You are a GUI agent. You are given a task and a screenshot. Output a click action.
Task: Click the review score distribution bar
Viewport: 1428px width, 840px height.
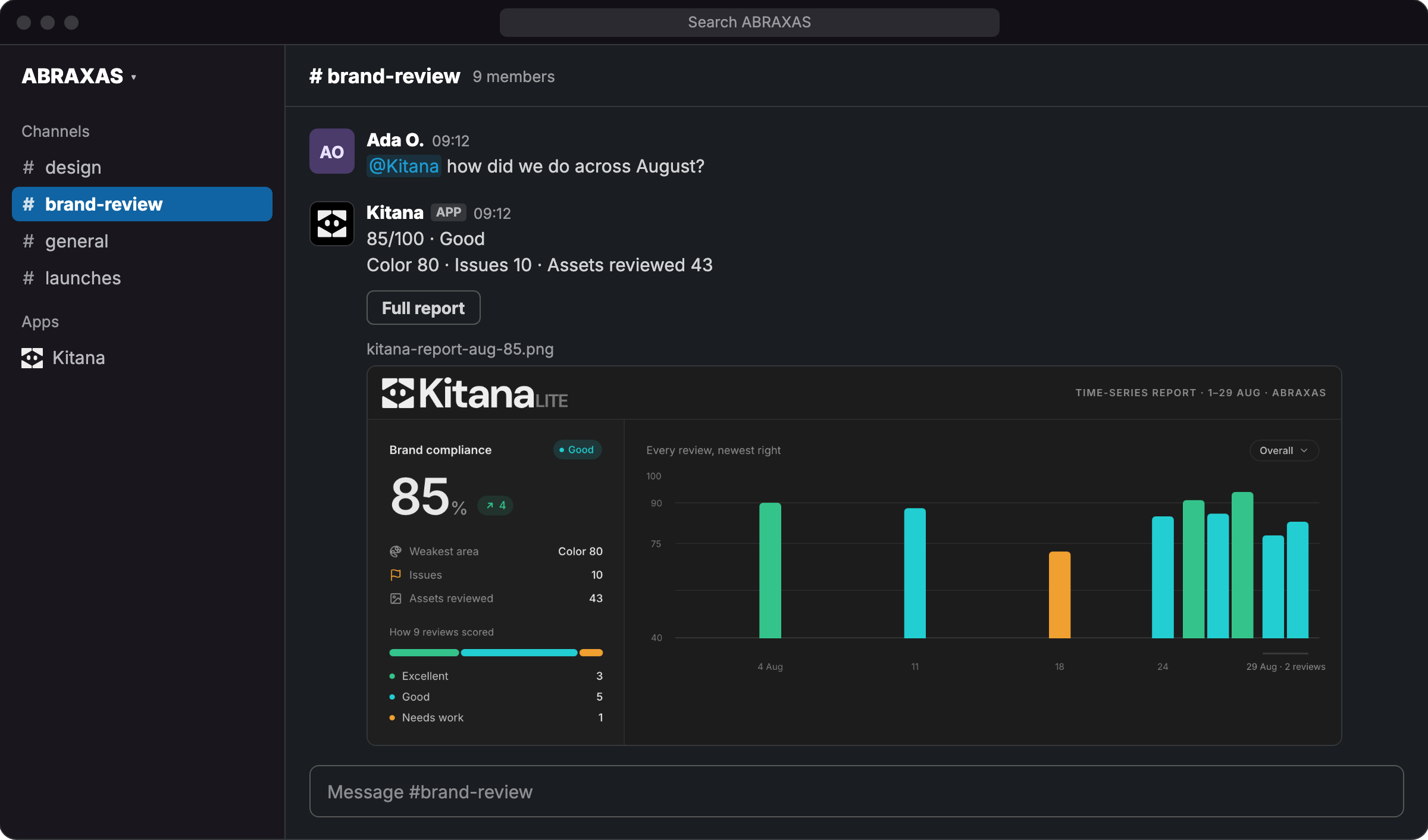pos(496,653)
